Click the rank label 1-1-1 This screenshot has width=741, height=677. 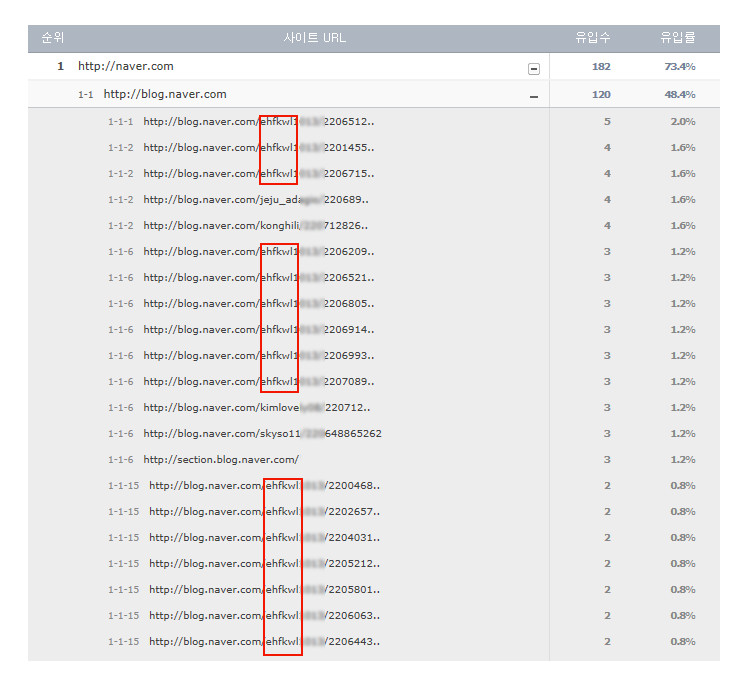(x=121, y=121)
